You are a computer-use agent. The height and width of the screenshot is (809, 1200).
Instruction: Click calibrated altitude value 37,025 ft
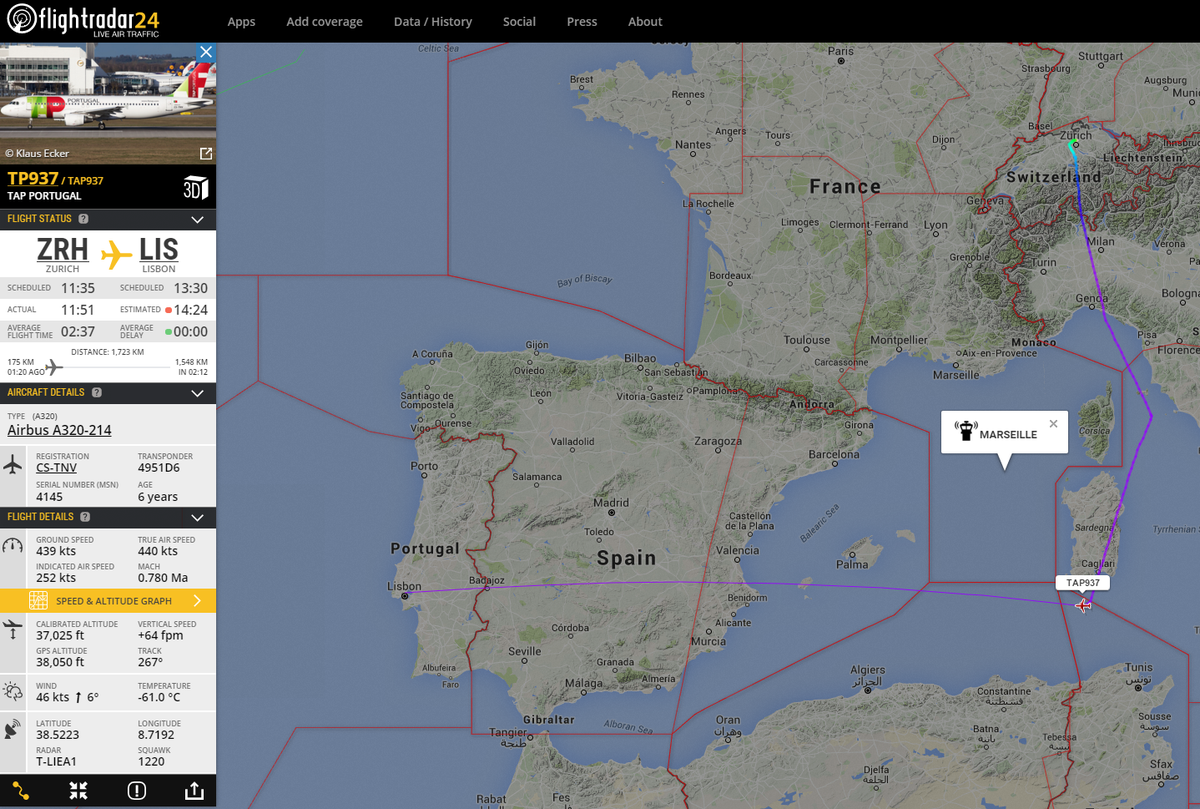pyautogui.click(x=60, y=635)
